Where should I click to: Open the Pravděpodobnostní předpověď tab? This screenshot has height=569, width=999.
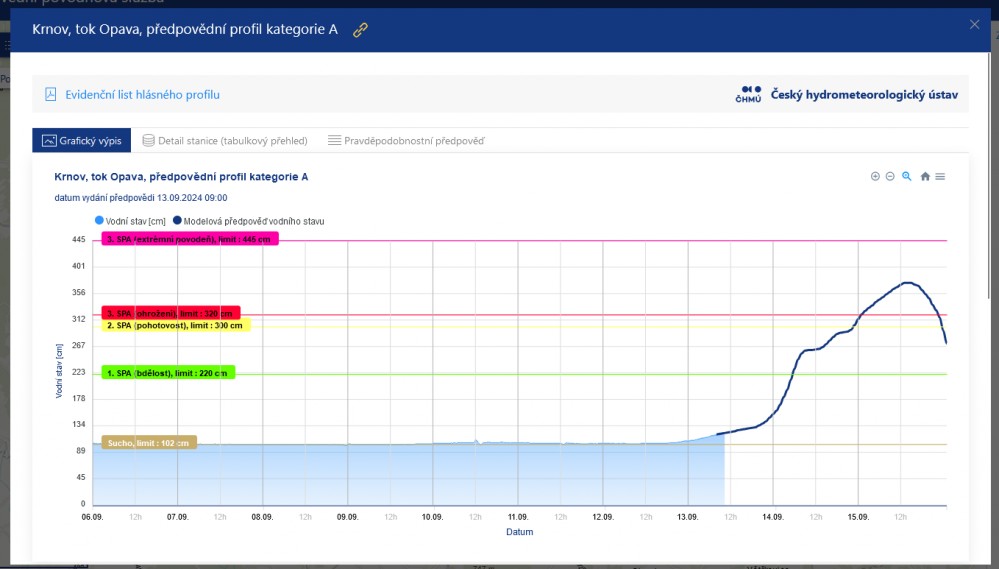click(406, 141)
